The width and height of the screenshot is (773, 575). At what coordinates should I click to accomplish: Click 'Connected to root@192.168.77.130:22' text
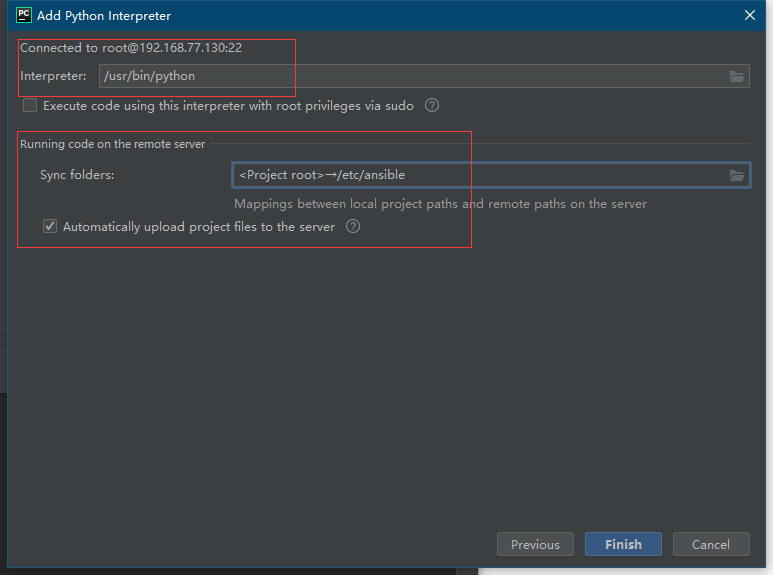coord(131,48)
